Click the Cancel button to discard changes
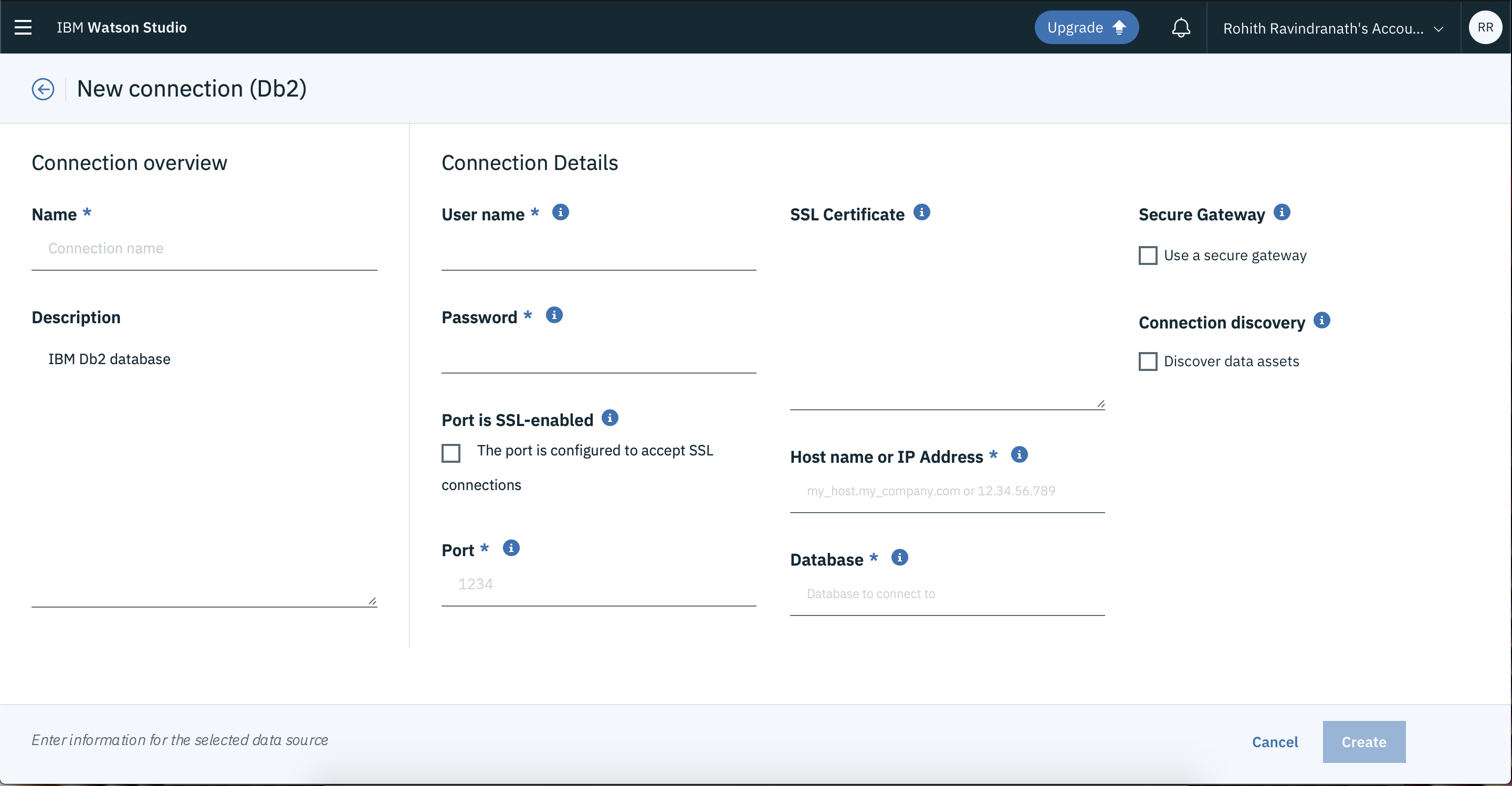 coord(1275,742)
